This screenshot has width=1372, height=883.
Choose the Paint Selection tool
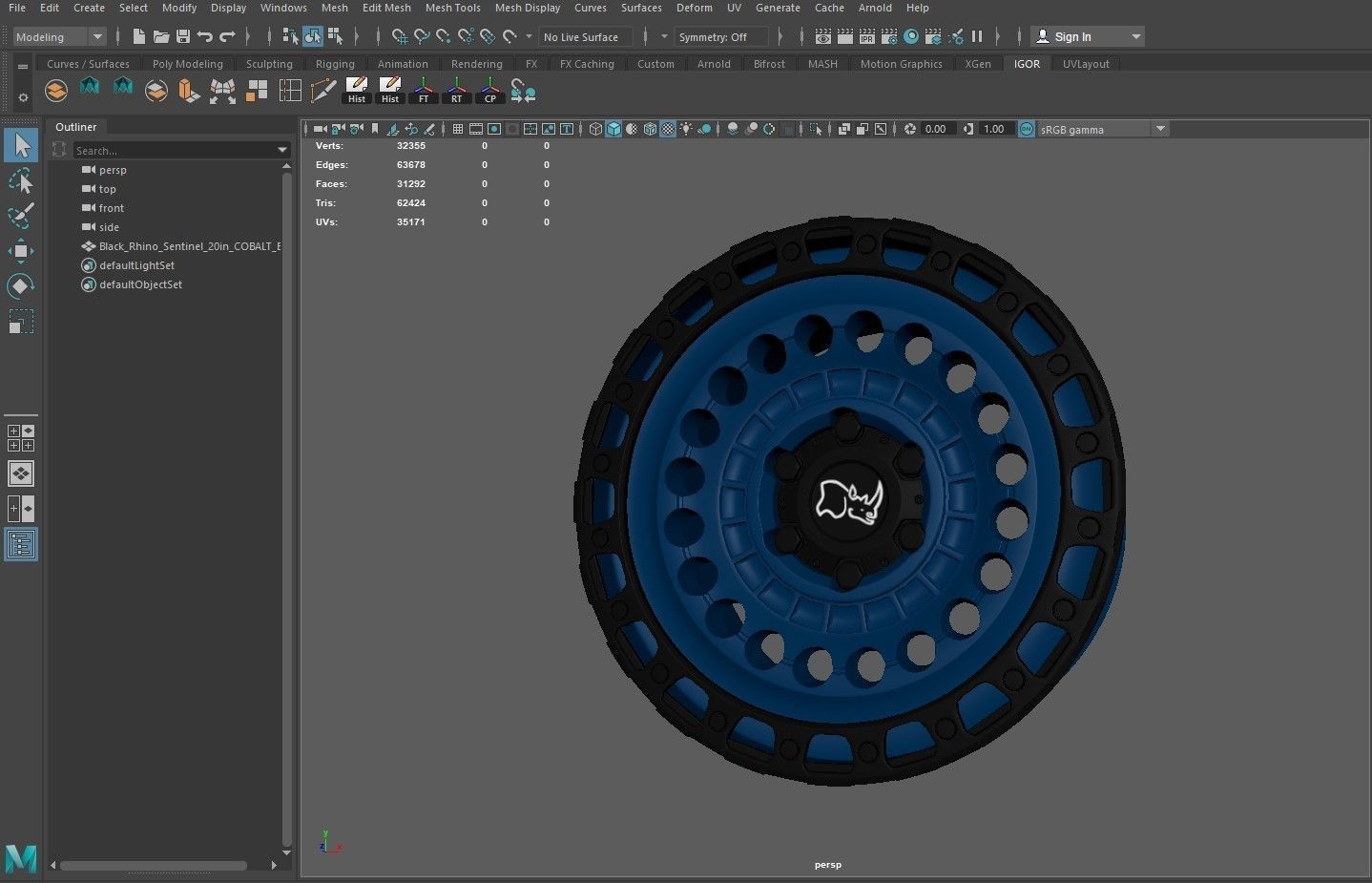[21, 216]
